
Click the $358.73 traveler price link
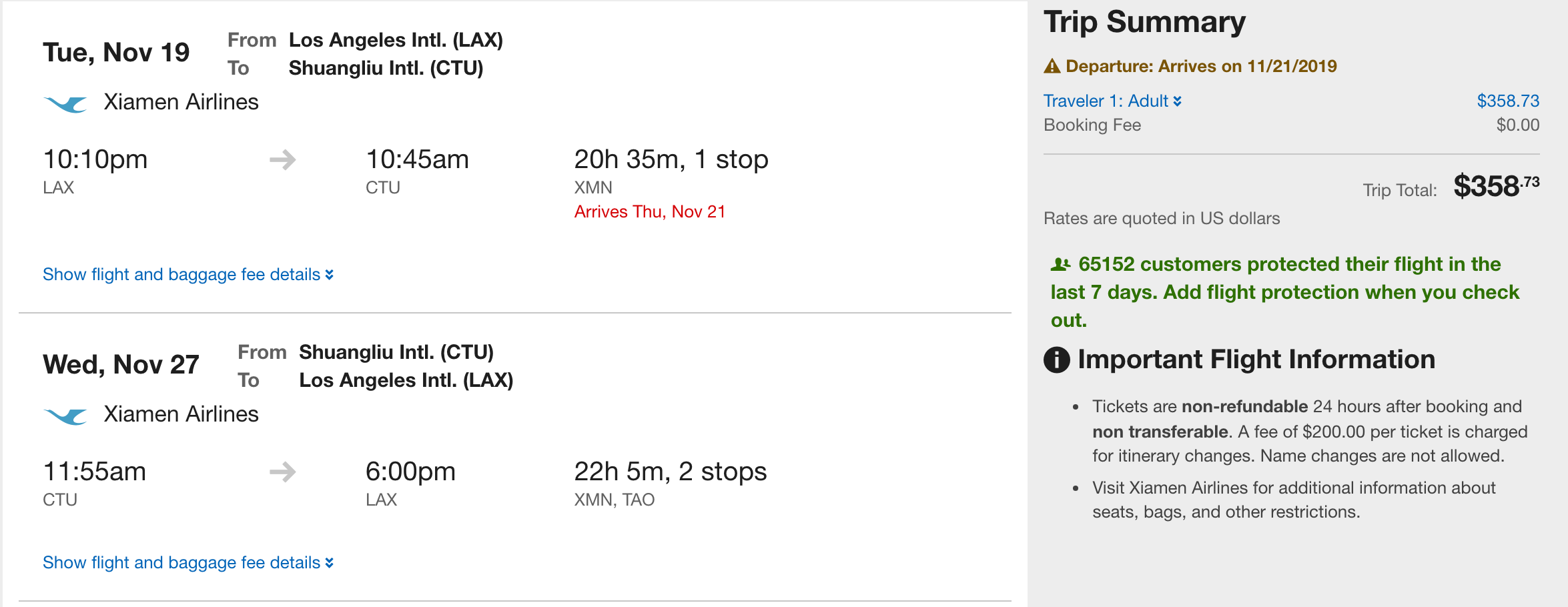pos(1507,101)
